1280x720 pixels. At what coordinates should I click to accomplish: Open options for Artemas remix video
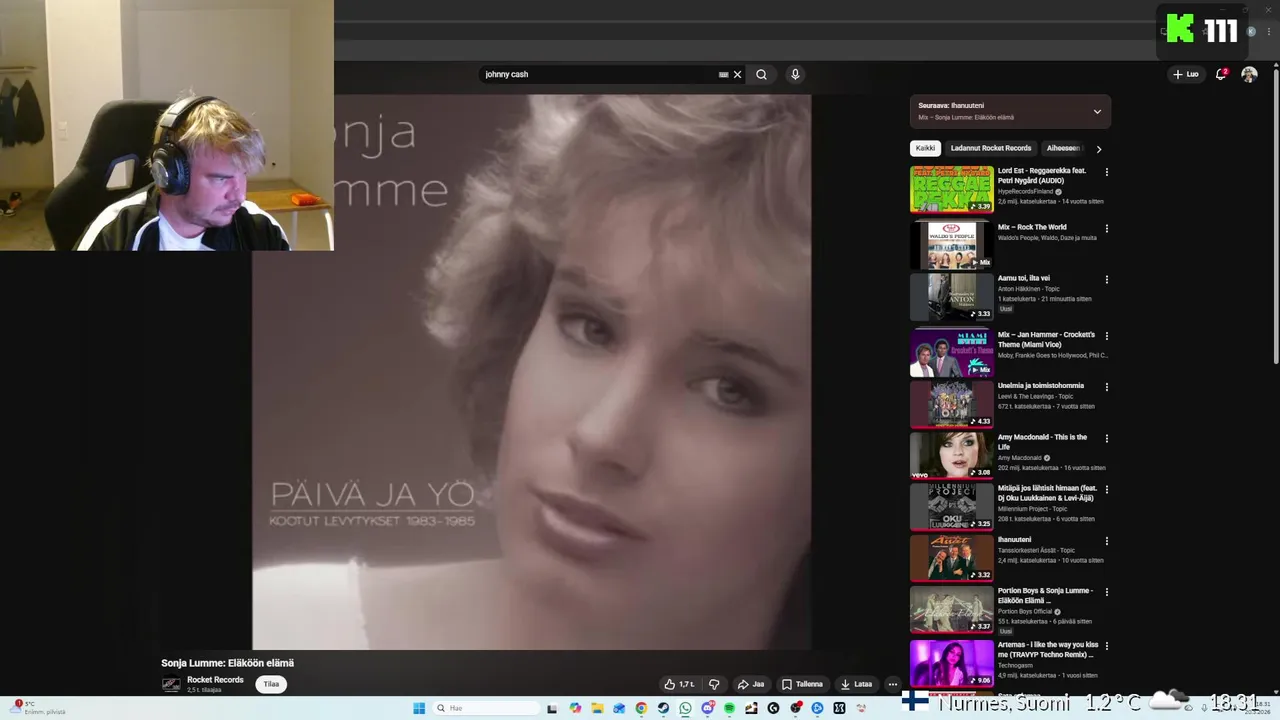(1106, 646)
